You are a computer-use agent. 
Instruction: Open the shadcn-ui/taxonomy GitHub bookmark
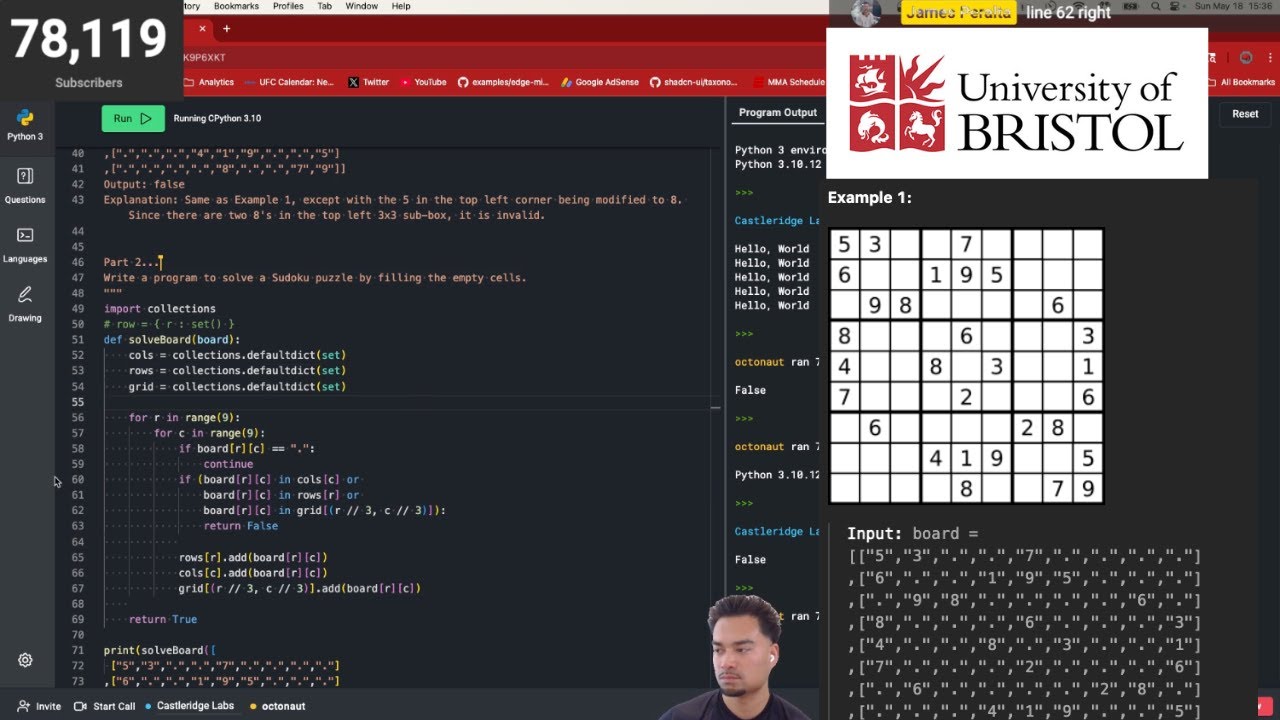click(694, 82)
